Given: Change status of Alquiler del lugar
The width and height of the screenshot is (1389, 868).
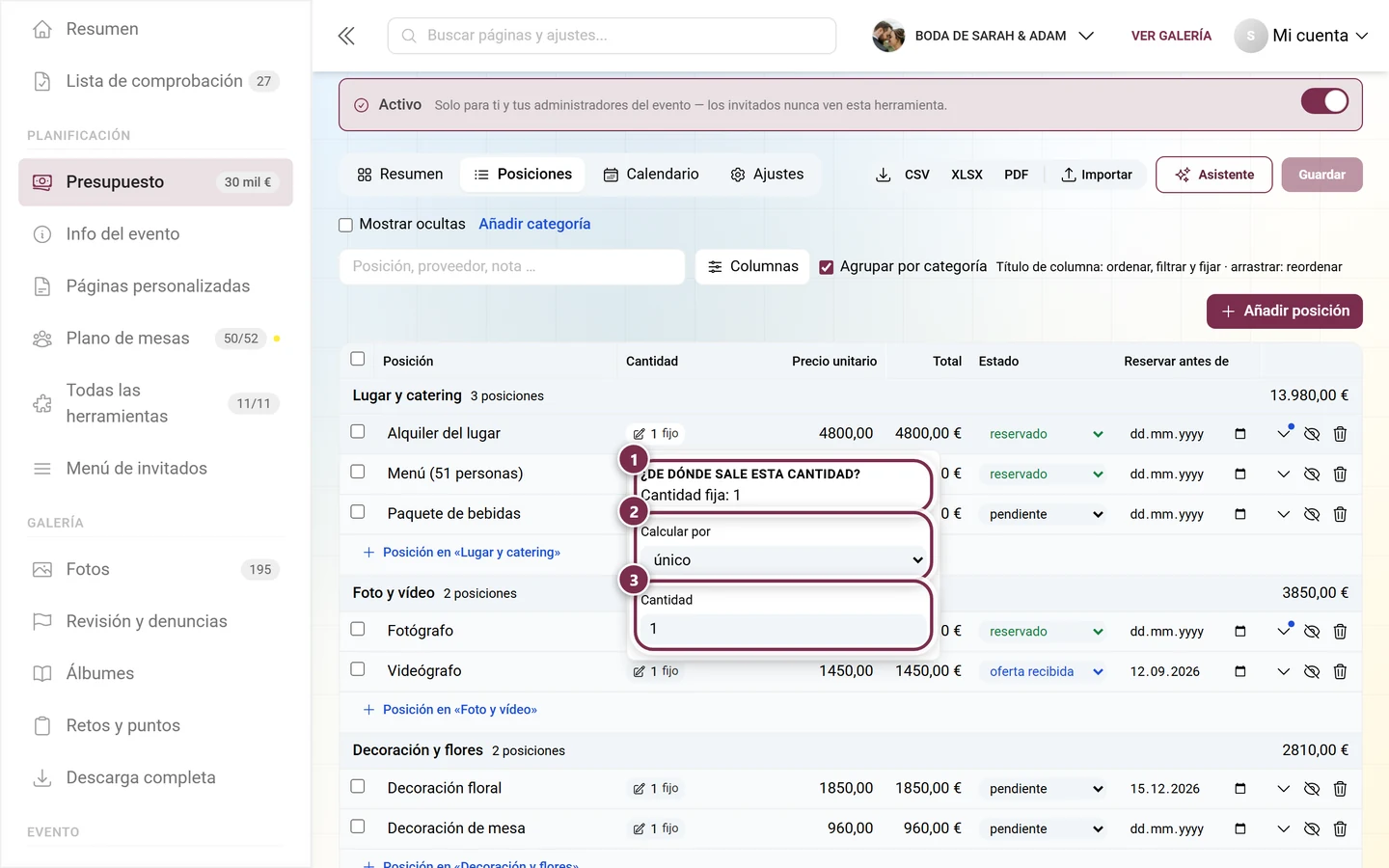Looking at the screenshot, I should (x=1046, y=434).
